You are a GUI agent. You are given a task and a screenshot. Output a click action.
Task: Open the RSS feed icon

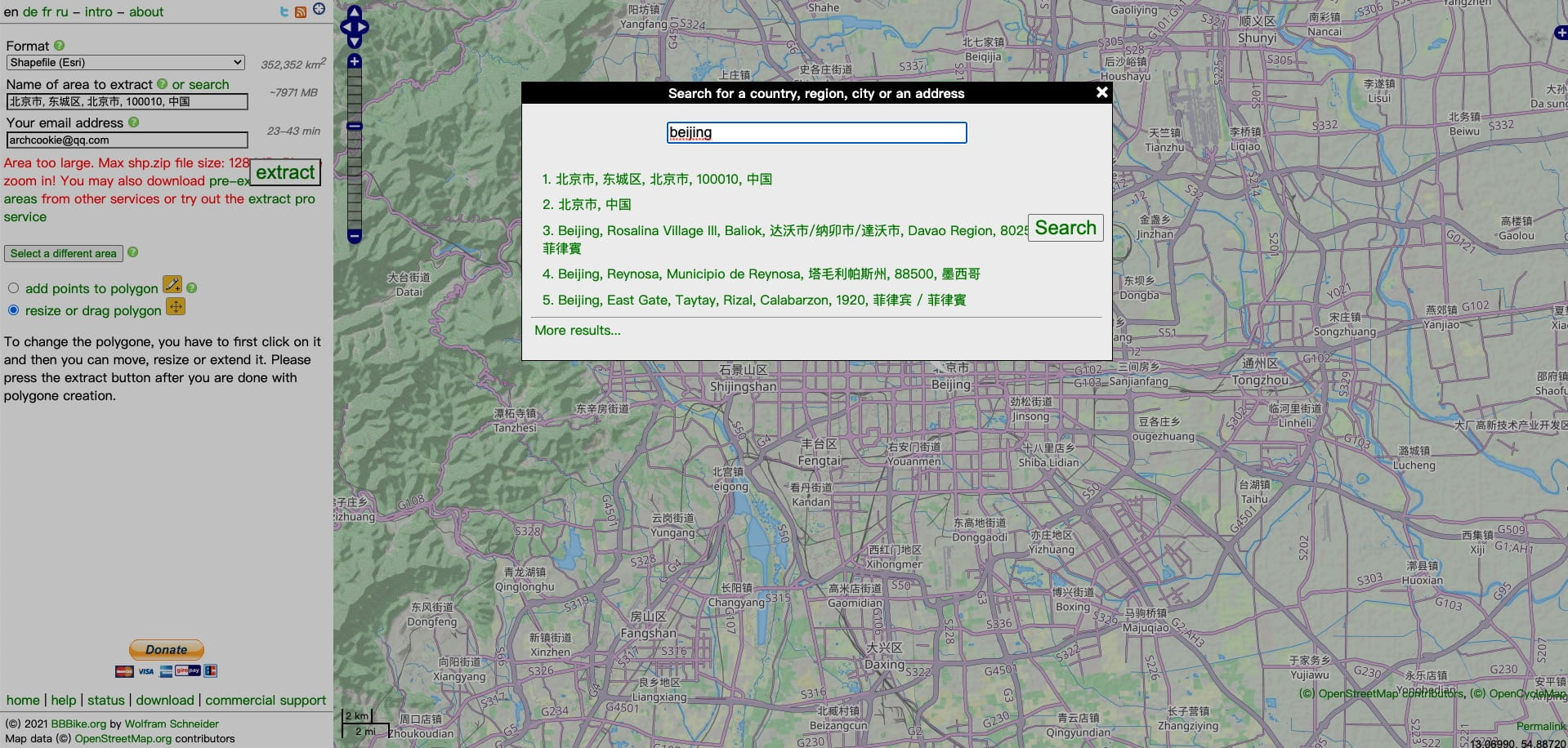click(x=300, y=11)
